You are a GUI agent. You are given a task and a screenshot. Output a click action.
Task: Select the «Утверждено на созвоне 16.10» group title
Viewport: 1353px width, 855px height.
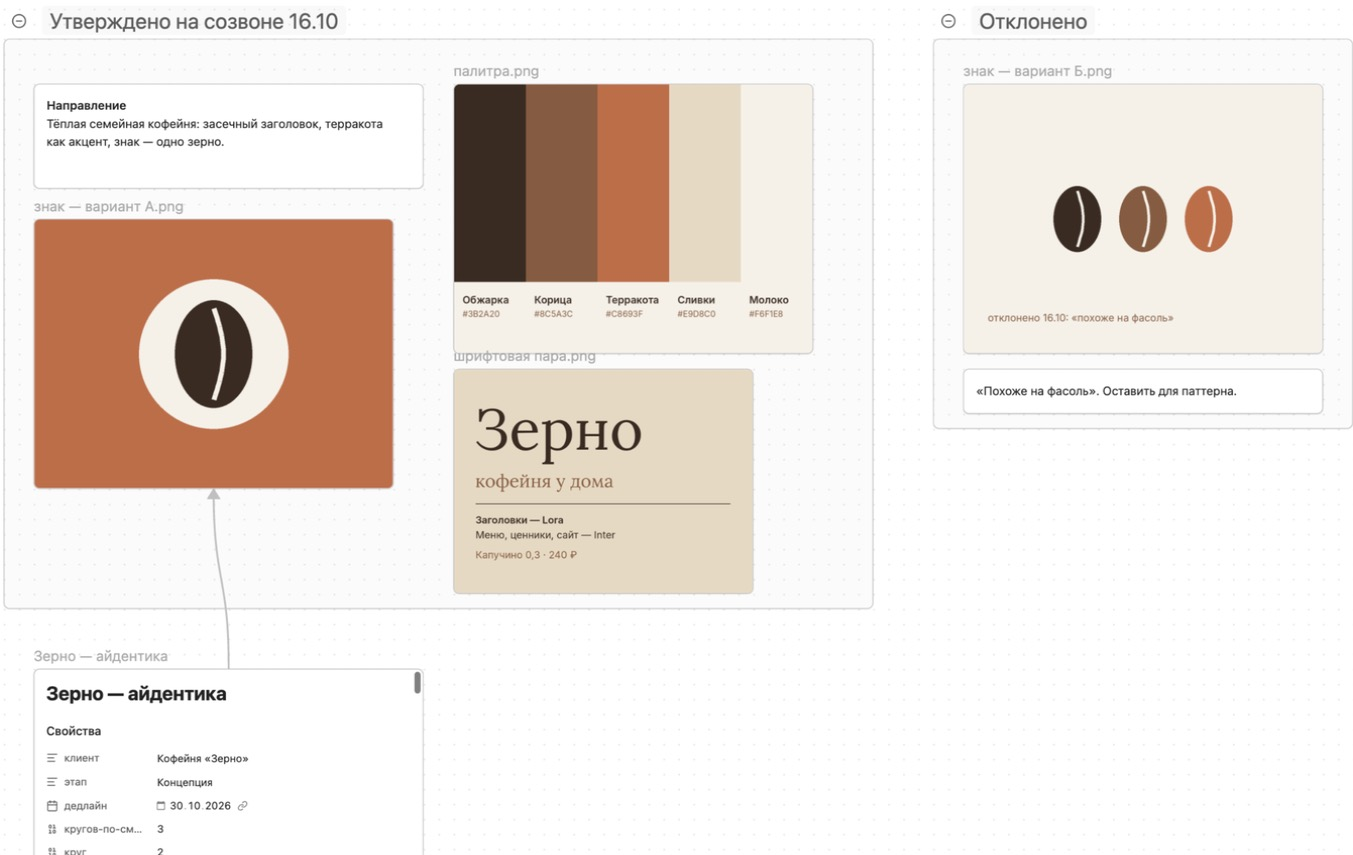point(193,21)
